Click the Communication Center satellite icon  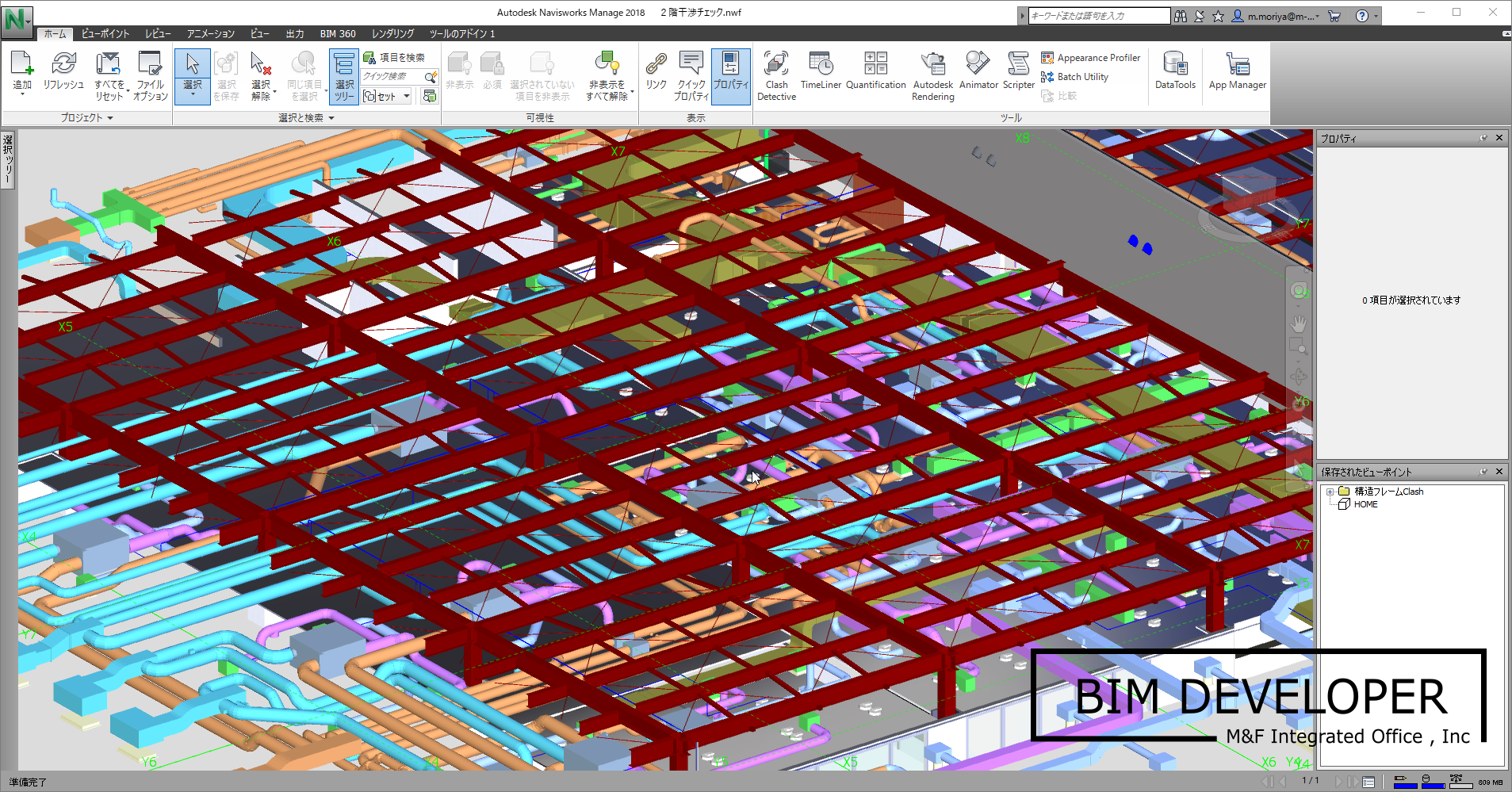1200,16
